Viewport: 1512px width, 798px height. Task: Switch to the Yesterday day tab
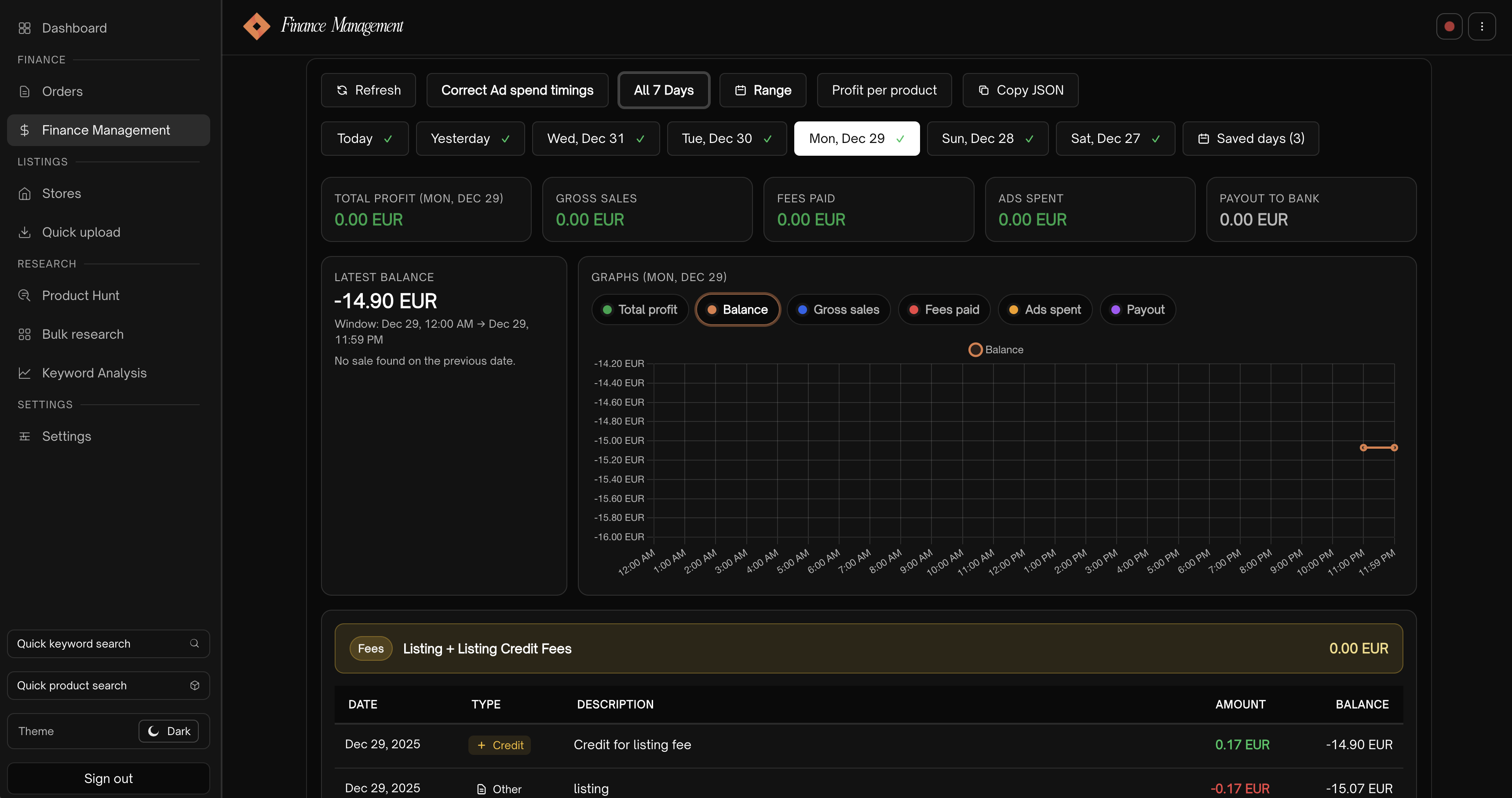tap(470, 139)
